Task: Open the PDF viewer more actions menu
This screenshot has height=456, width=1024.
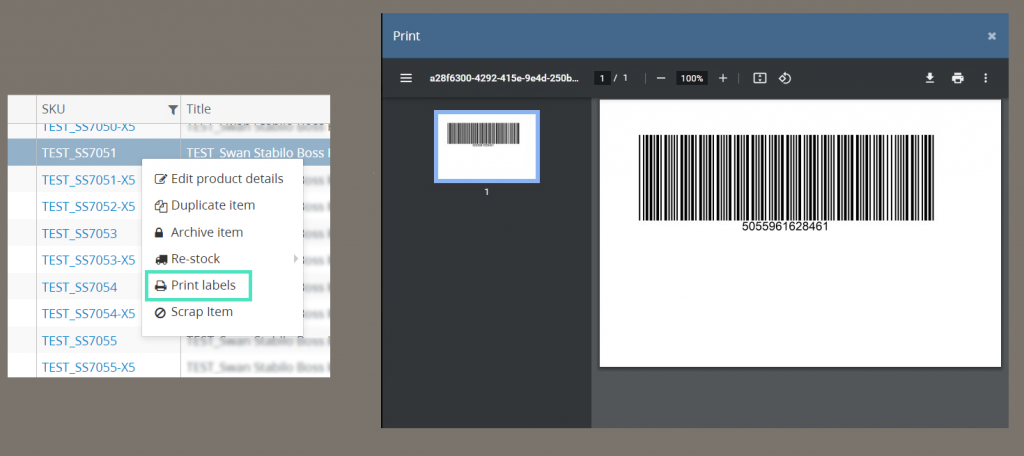Action: tap(985, 78)
